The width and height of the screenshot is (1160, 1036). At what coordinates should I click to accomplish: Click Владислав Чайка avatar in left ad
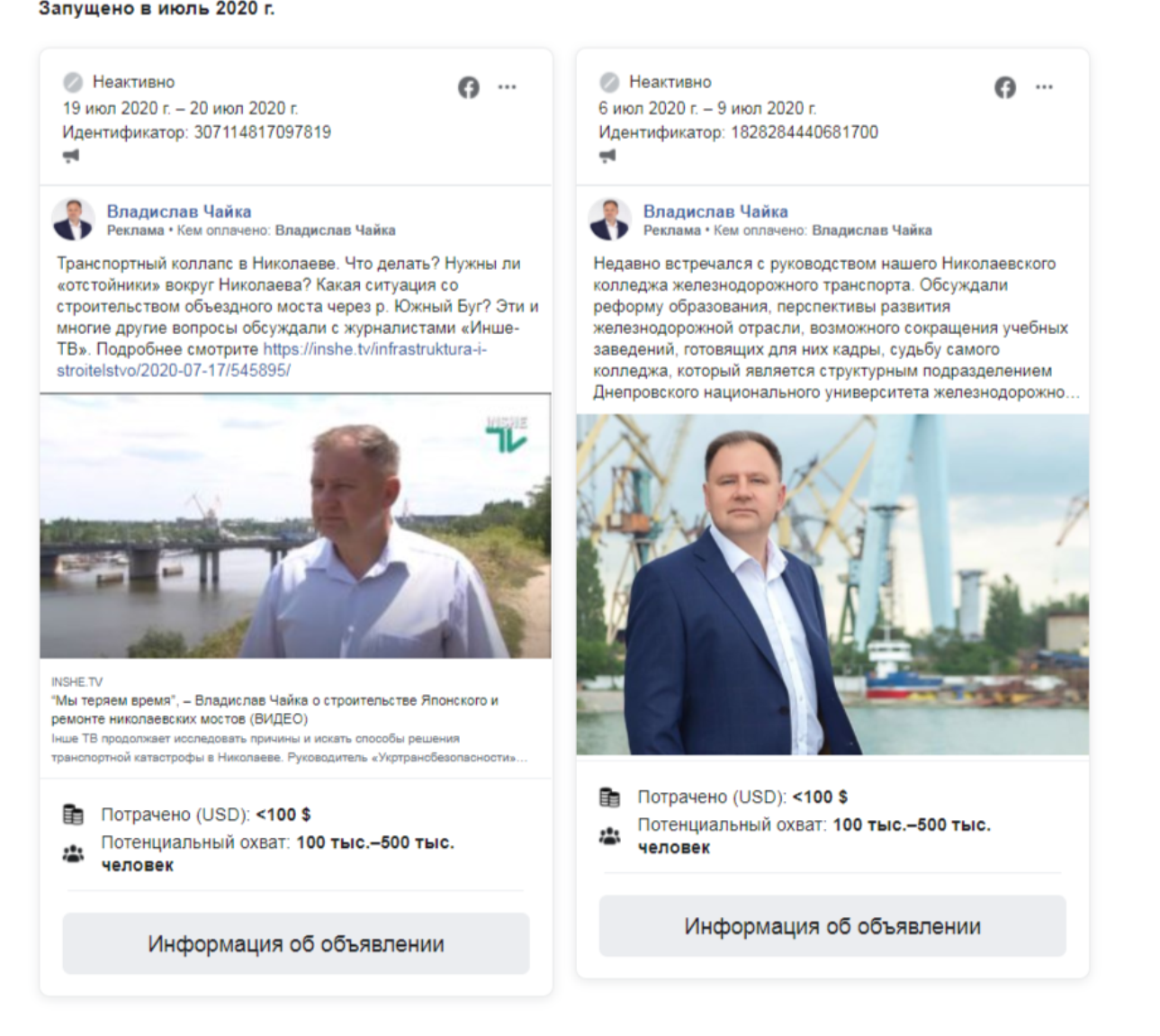point(73,220)
